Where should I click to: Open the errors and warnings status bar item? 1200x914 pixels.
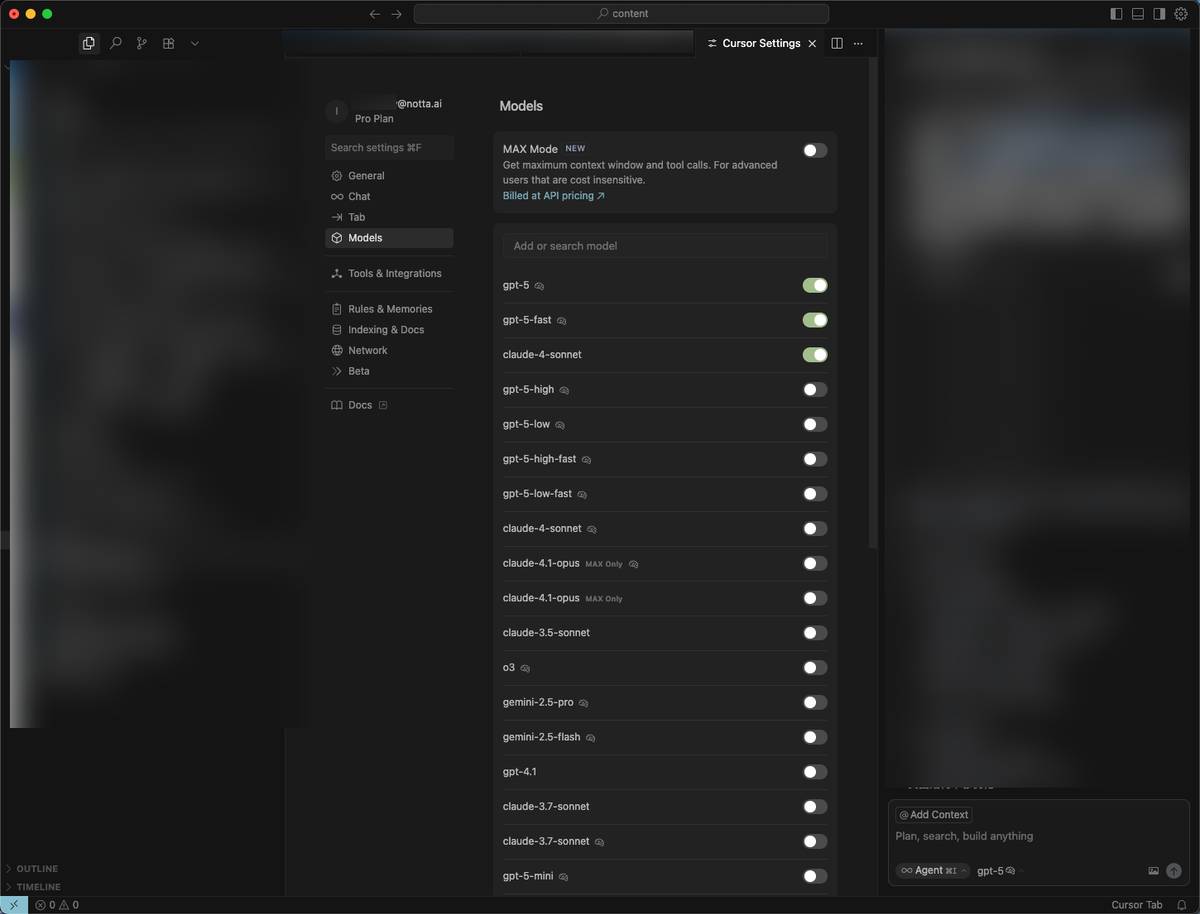57,905
